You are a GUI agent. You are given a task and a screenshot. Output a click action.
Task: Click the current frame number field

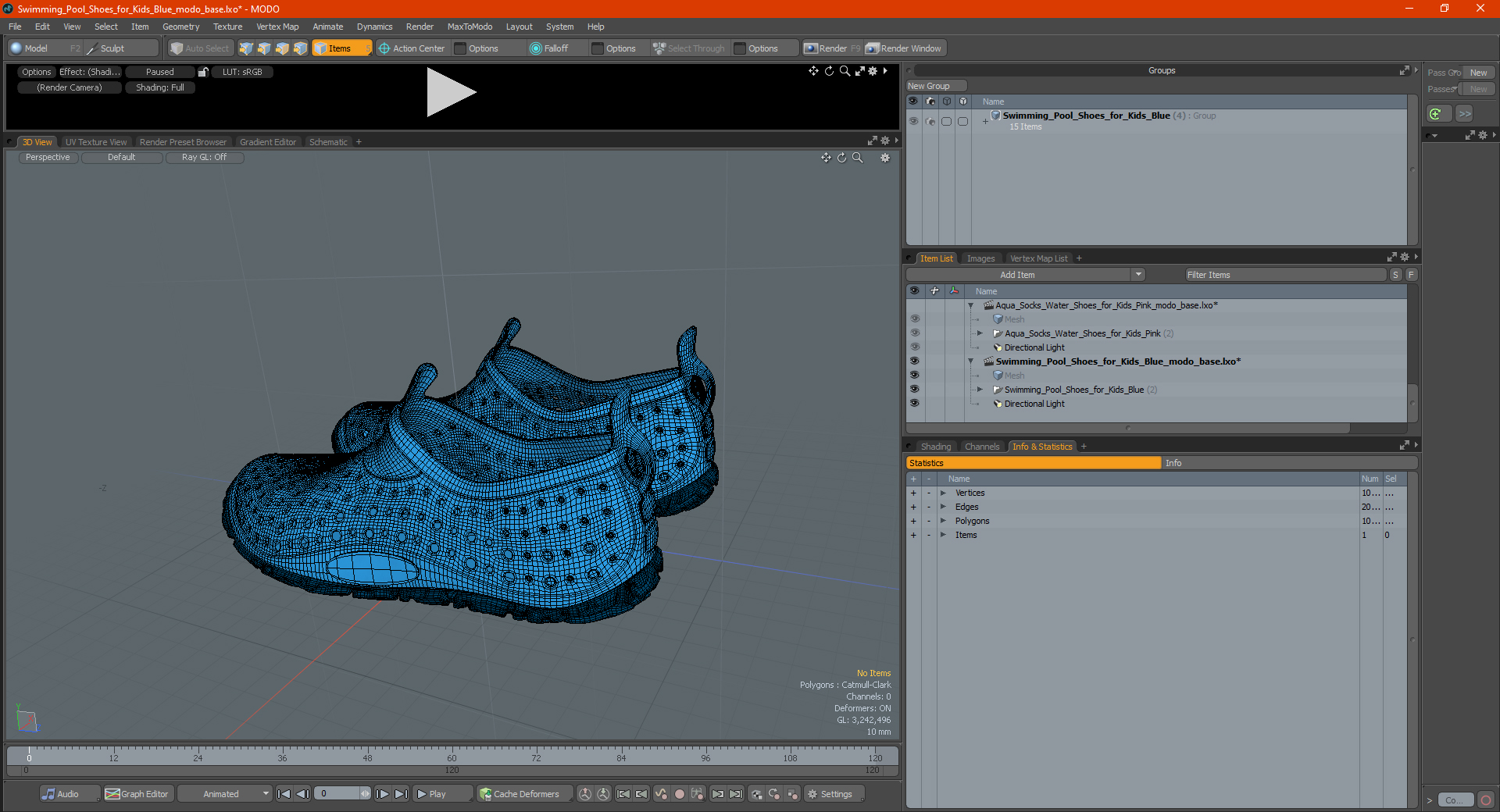337,794
